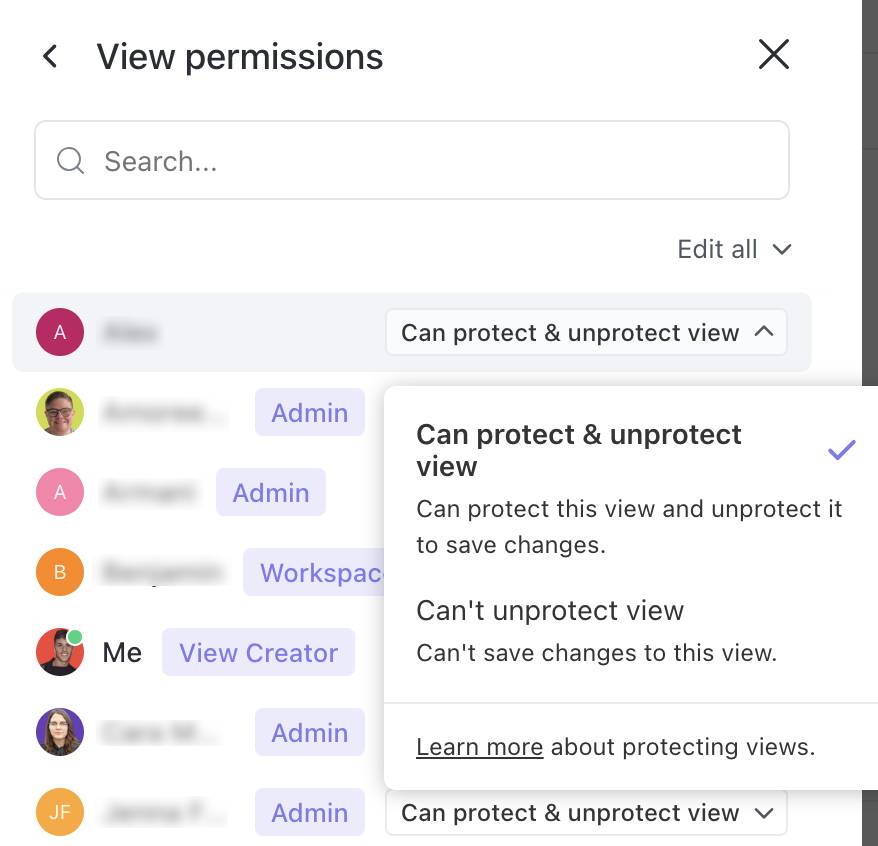Open Alex's crimson avatar
The height and width of the screenshot is (846, 878).
click(59, 332)
